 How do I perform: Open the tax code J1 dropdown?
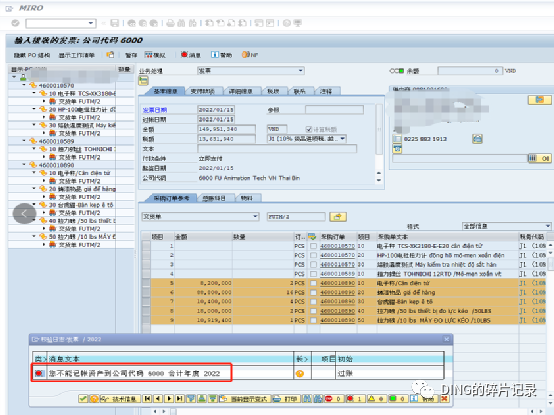(x=342, y=138)
